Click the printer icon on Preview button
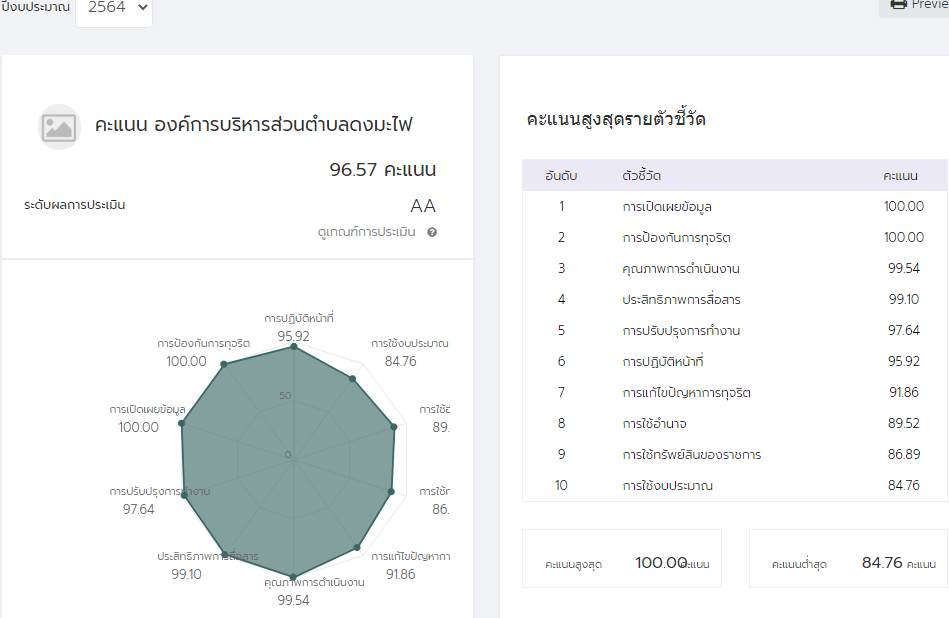Viewport: 949px width, 618px height. 898,4
